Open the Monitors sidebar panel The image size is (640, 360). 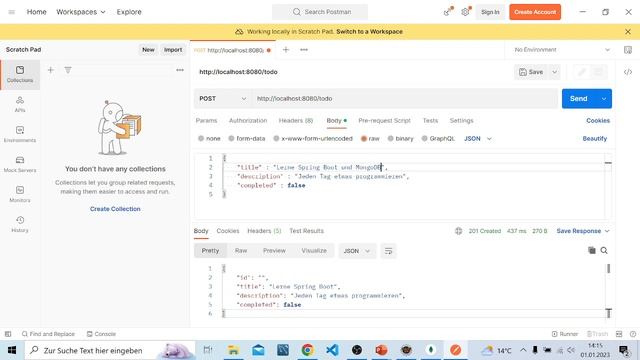[x=20, y=194]
